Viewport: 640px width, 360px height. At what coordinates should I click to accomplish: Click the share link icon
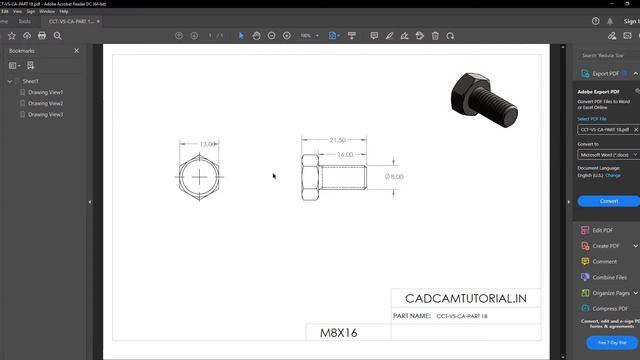coord(612,36)
